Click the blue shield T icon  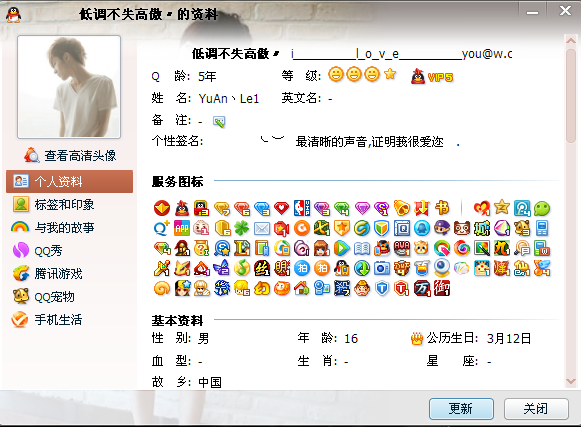coord(382,288)
